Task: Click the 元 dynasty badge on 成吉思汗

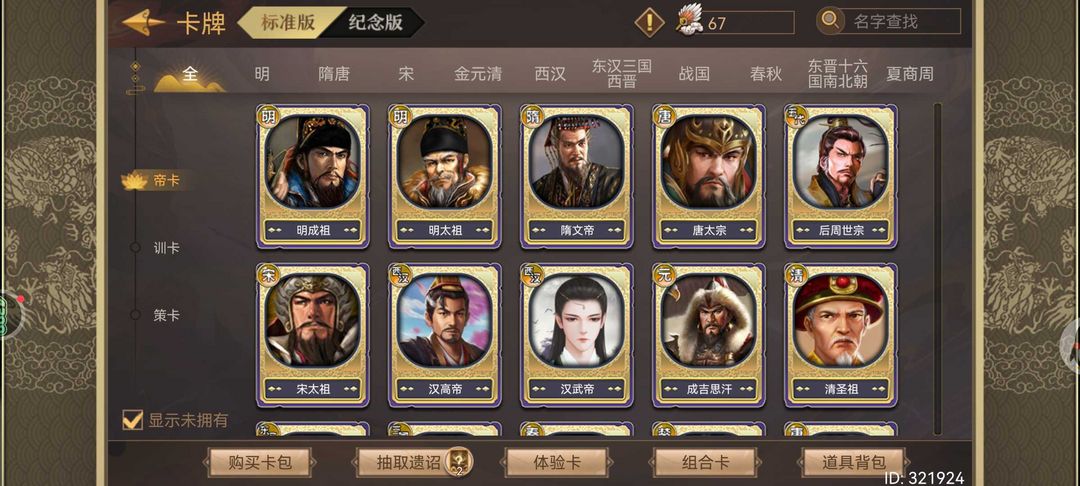Action: tap(664, 275)
